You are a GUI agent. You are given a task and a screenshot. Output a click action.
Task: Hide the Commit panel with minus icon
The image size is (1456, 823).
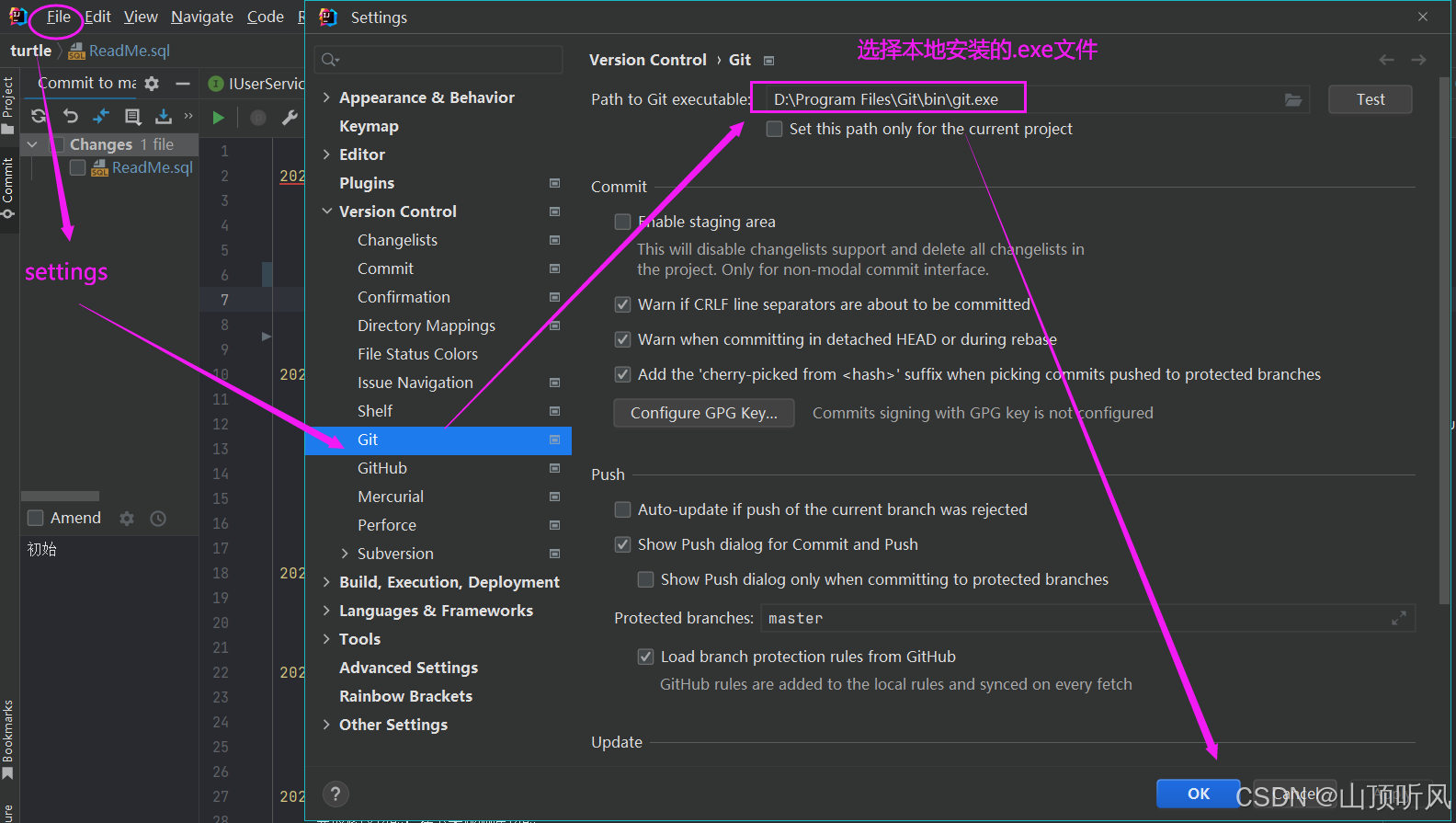point(183,84)
